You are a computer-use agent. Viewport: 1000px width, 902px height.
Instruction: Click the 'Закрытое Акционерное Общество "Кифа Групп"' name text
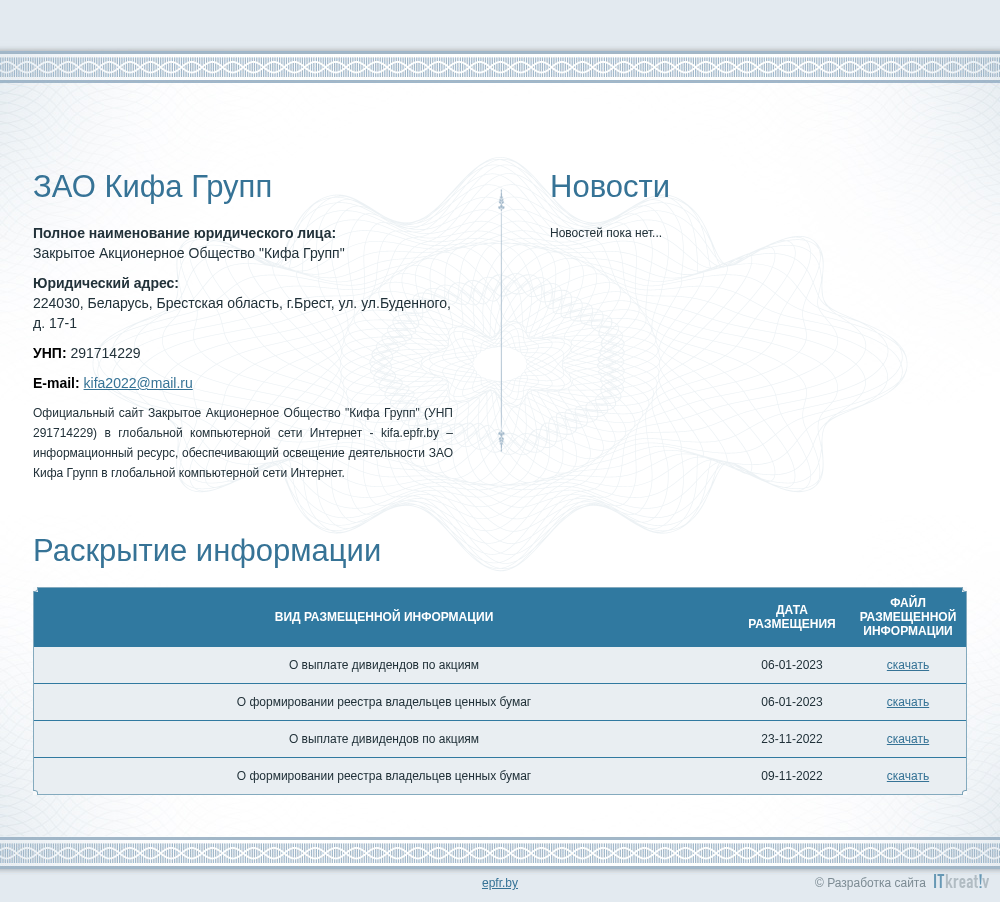(x=189, y=253)
